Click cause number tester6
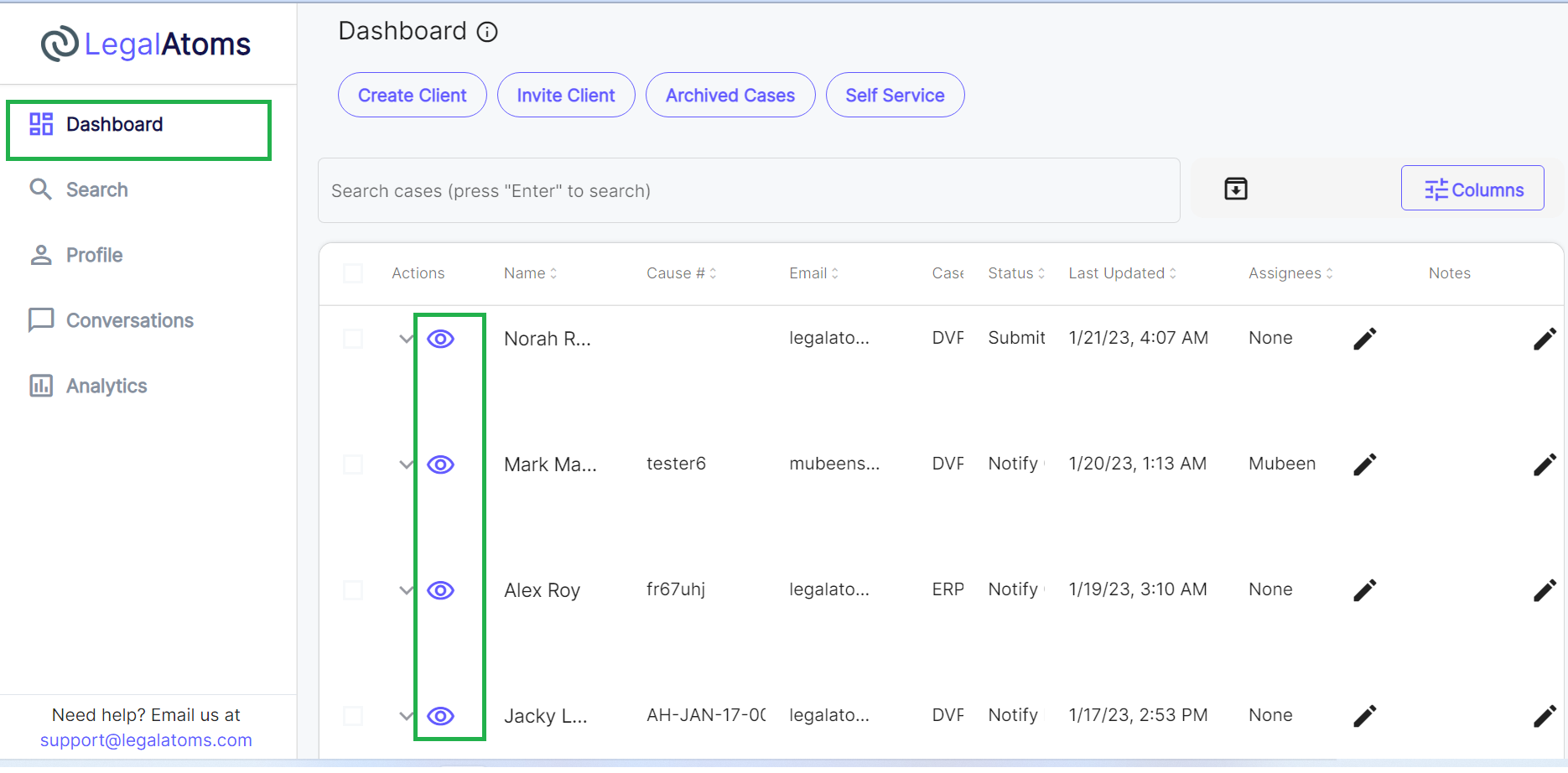 click(x=676, y=464)
